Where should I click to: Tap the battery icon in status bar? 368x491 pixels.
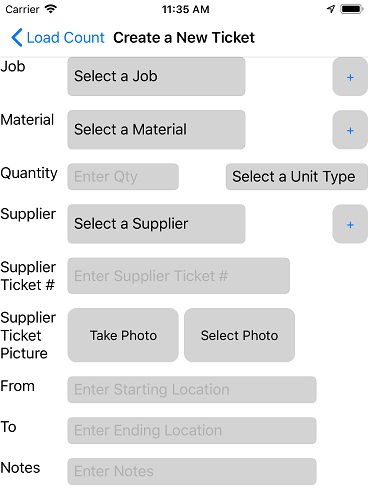click(351, 9)
